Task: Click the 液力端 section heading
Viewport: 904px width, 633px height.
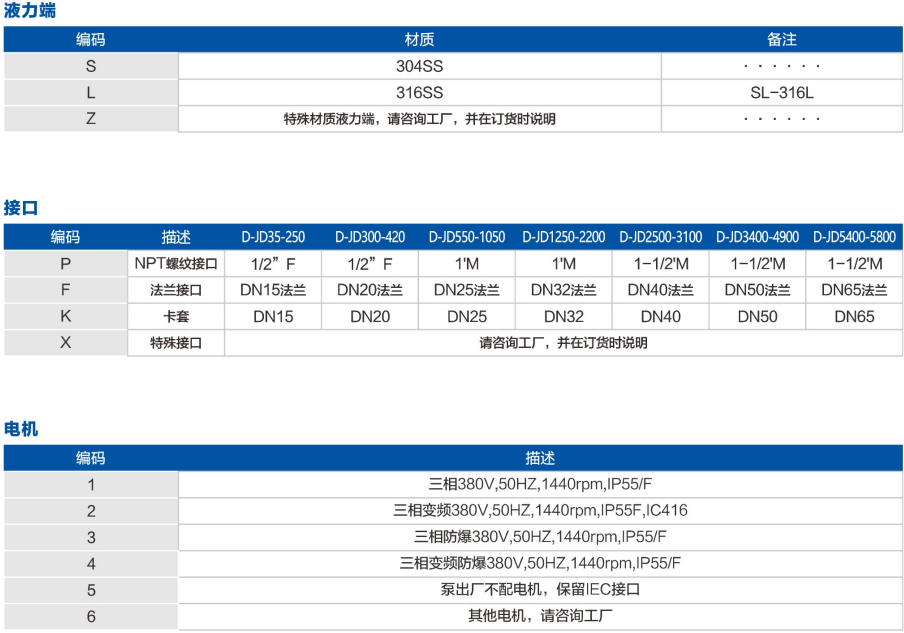Action: pos(30,12)
